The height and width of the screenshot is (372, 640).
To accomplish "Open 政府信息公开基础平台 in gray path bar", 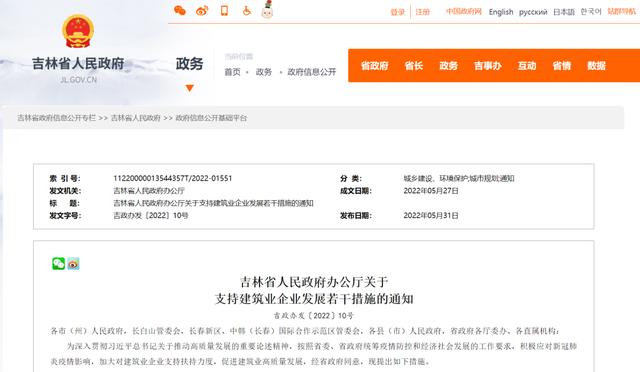I will coord(211,118).
